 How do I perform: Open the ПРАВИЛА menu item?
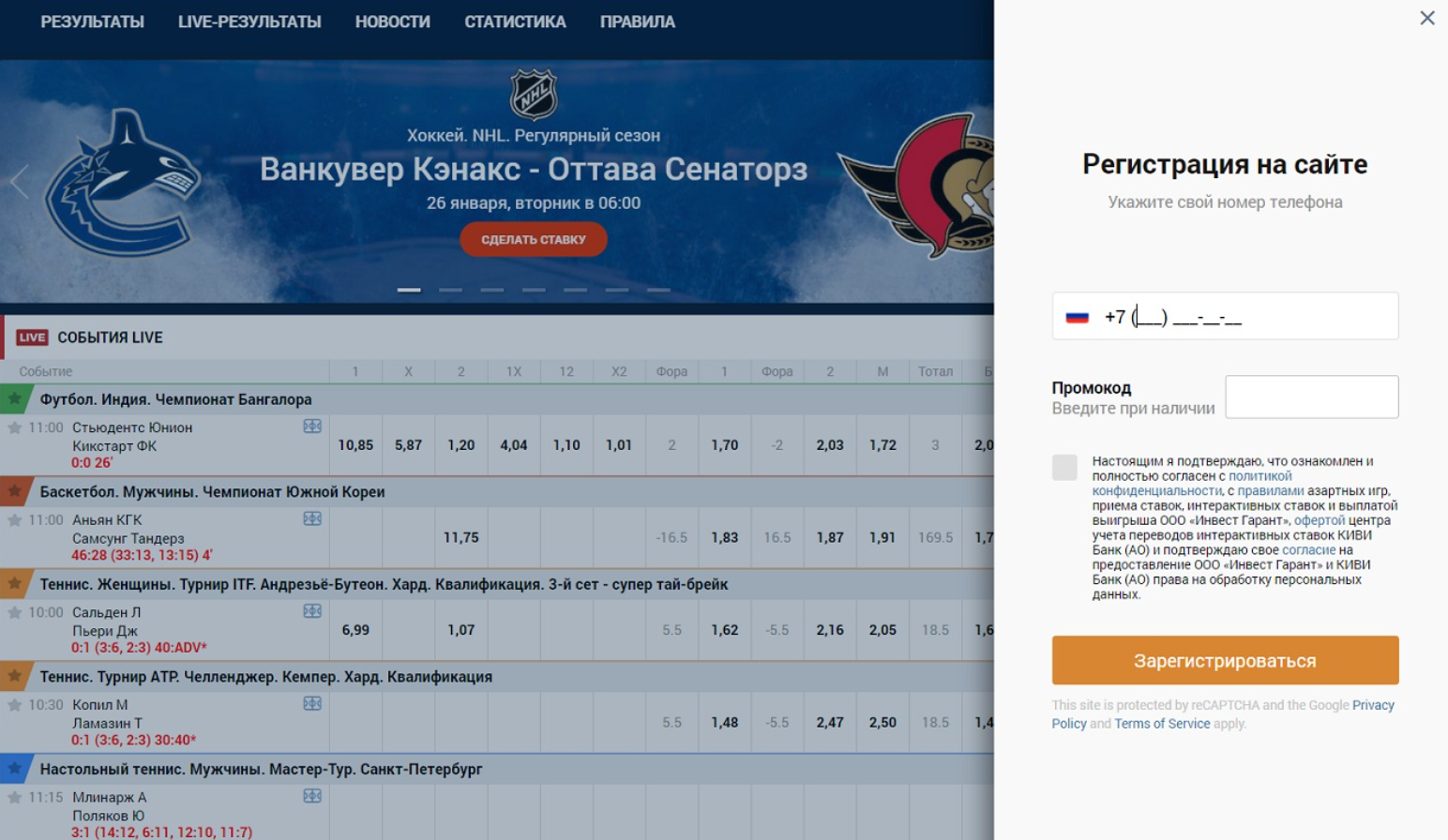click(x=637, y=22)
